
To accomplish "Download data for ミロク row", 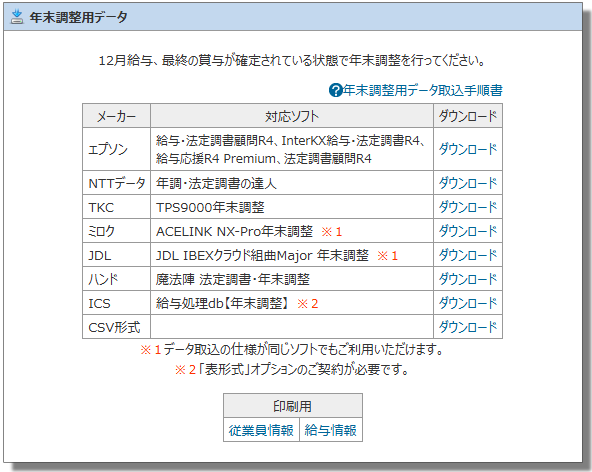I will [468, 231].
